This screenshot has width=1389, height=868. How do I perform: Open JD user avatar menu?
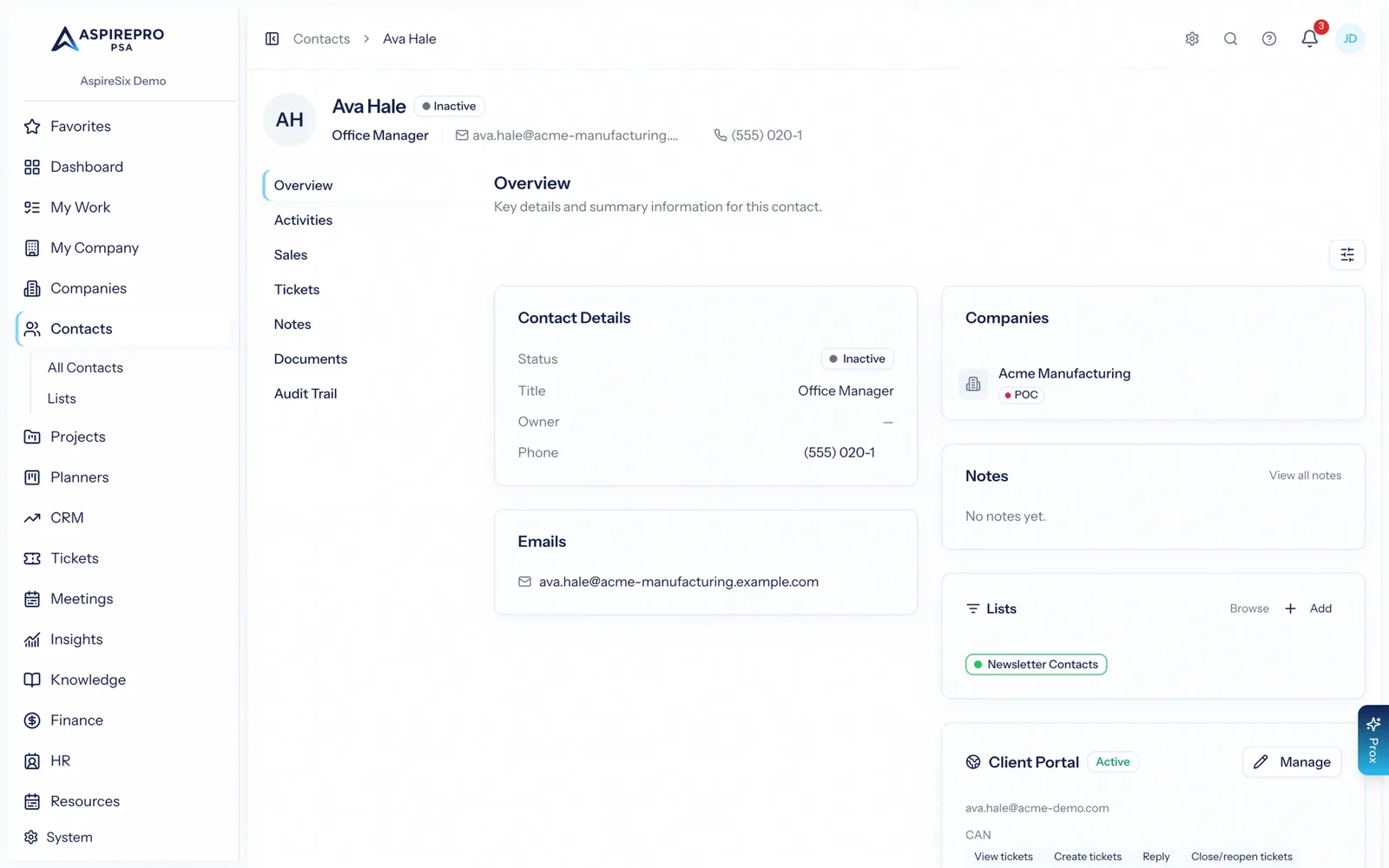click(1350, 39)
